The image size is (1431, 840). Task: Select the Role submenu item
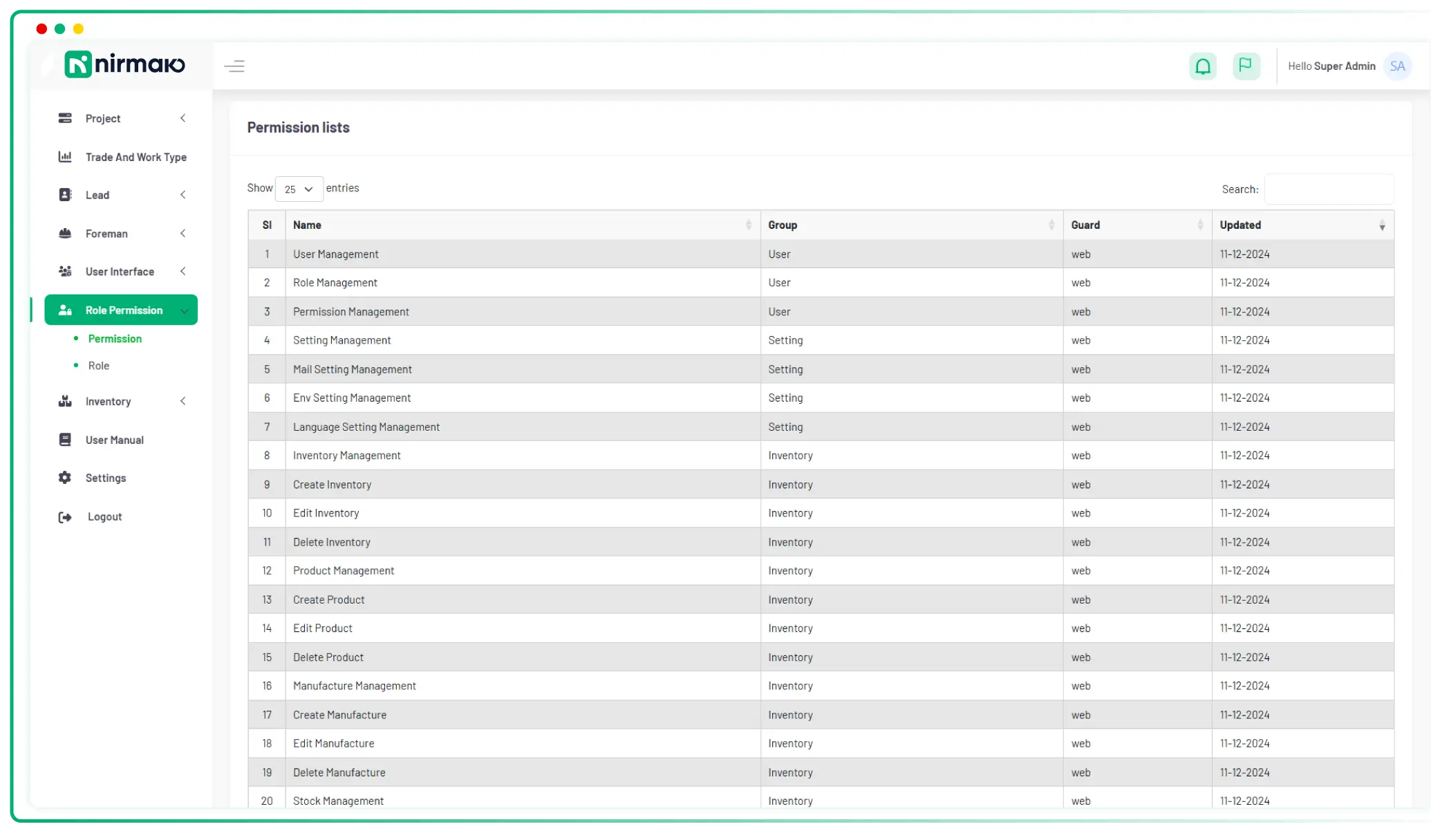[x=99, y=365]
